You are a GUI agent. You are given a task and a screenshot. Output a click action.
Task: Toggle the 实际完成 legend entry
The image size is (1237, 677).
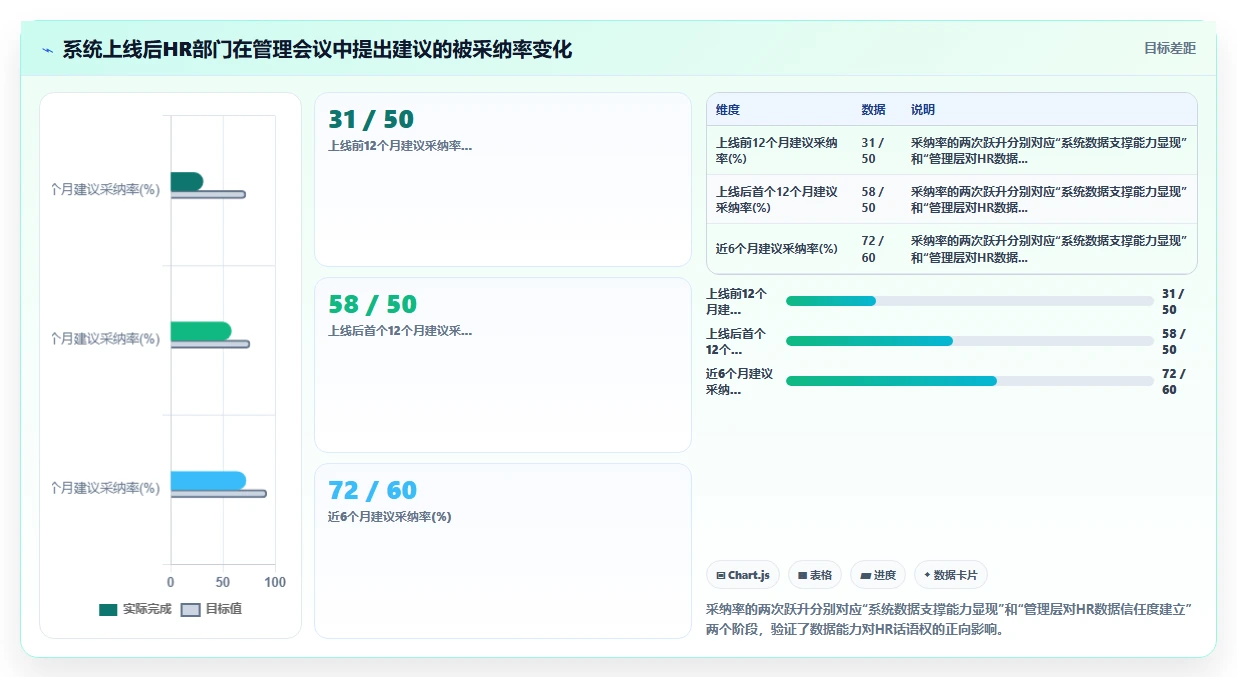pyautogui.click(x=135, y=609)
